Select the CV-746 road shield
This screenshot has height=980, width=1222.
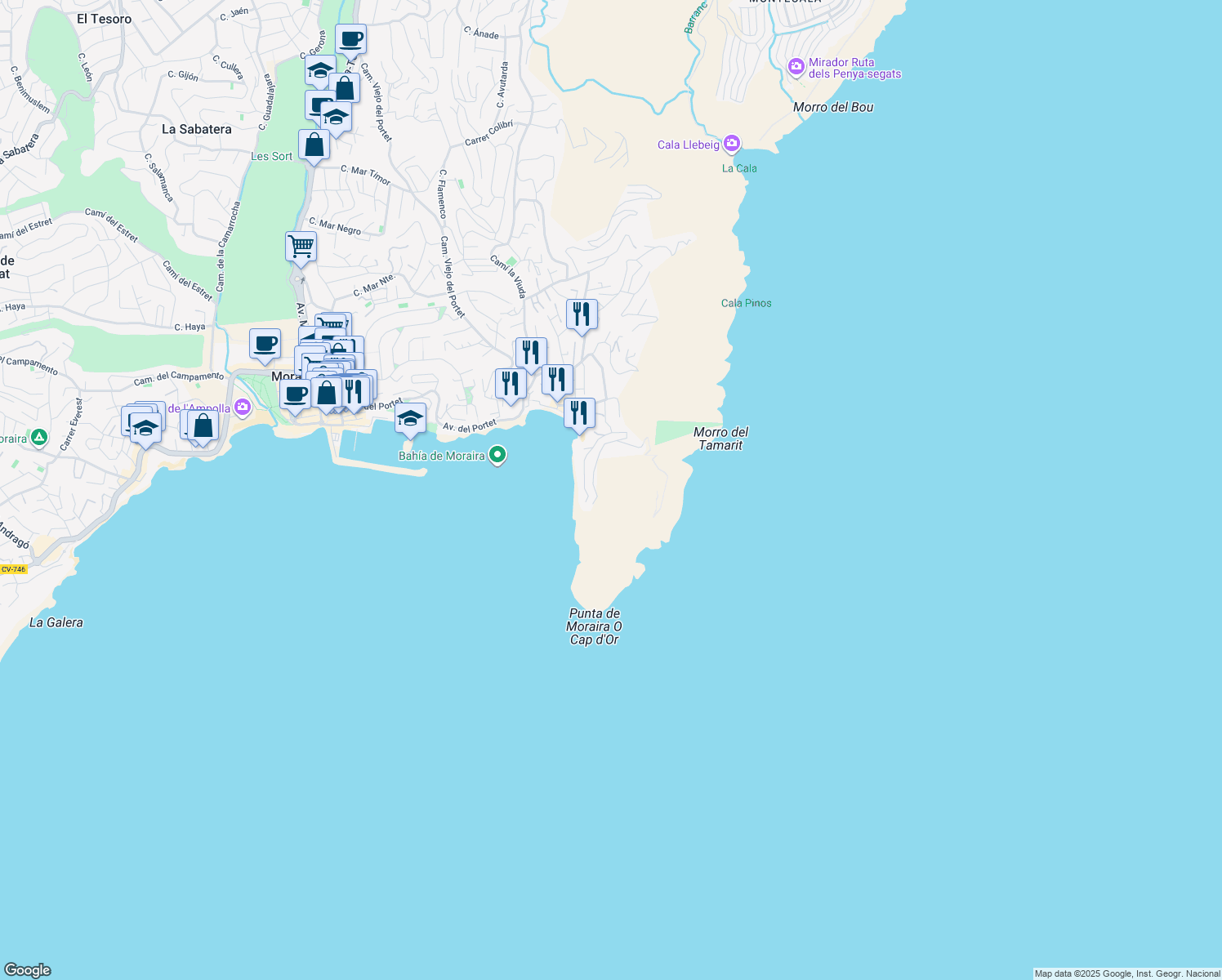point(12,569)
